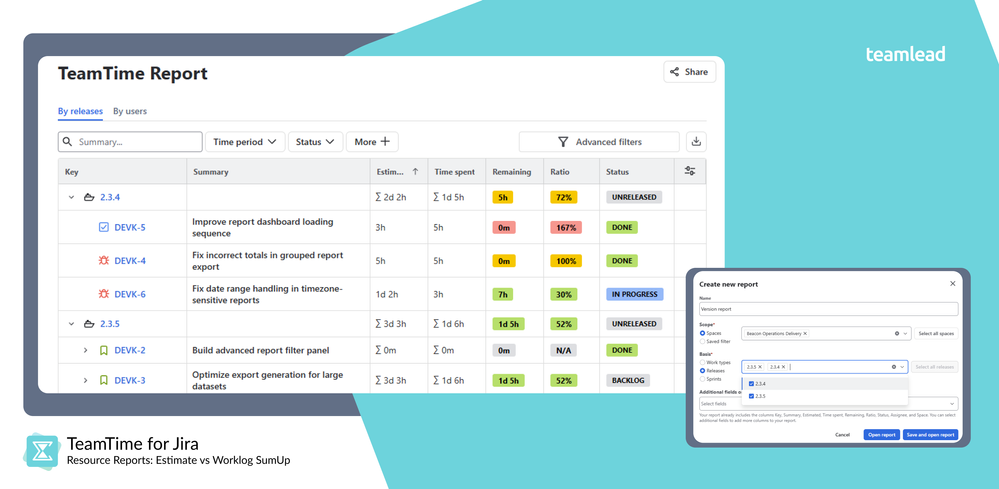Click the BACKLOG status badge
This screenshot has width=999, height=489.
(x=628, y=380)
